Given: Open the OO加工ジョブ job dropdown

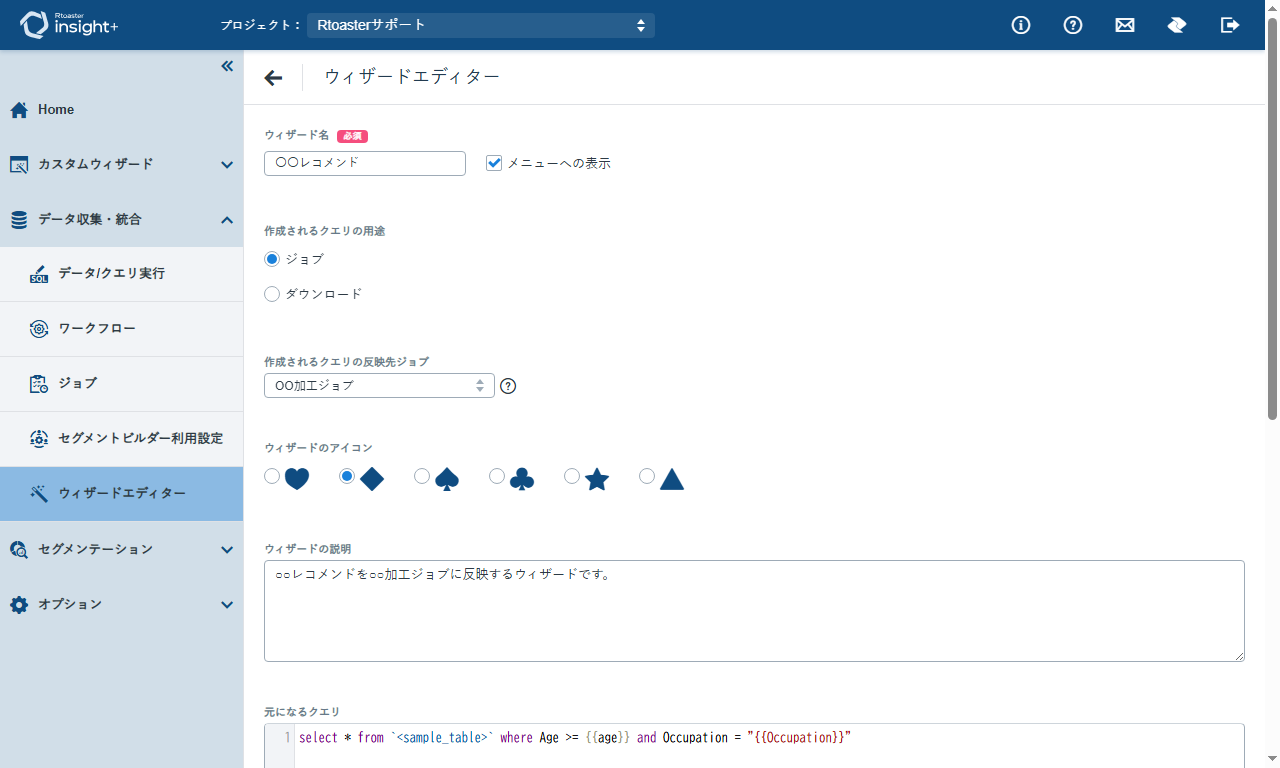Looking at the screenshot, I should pyautogui.click(x=379, y=385).
